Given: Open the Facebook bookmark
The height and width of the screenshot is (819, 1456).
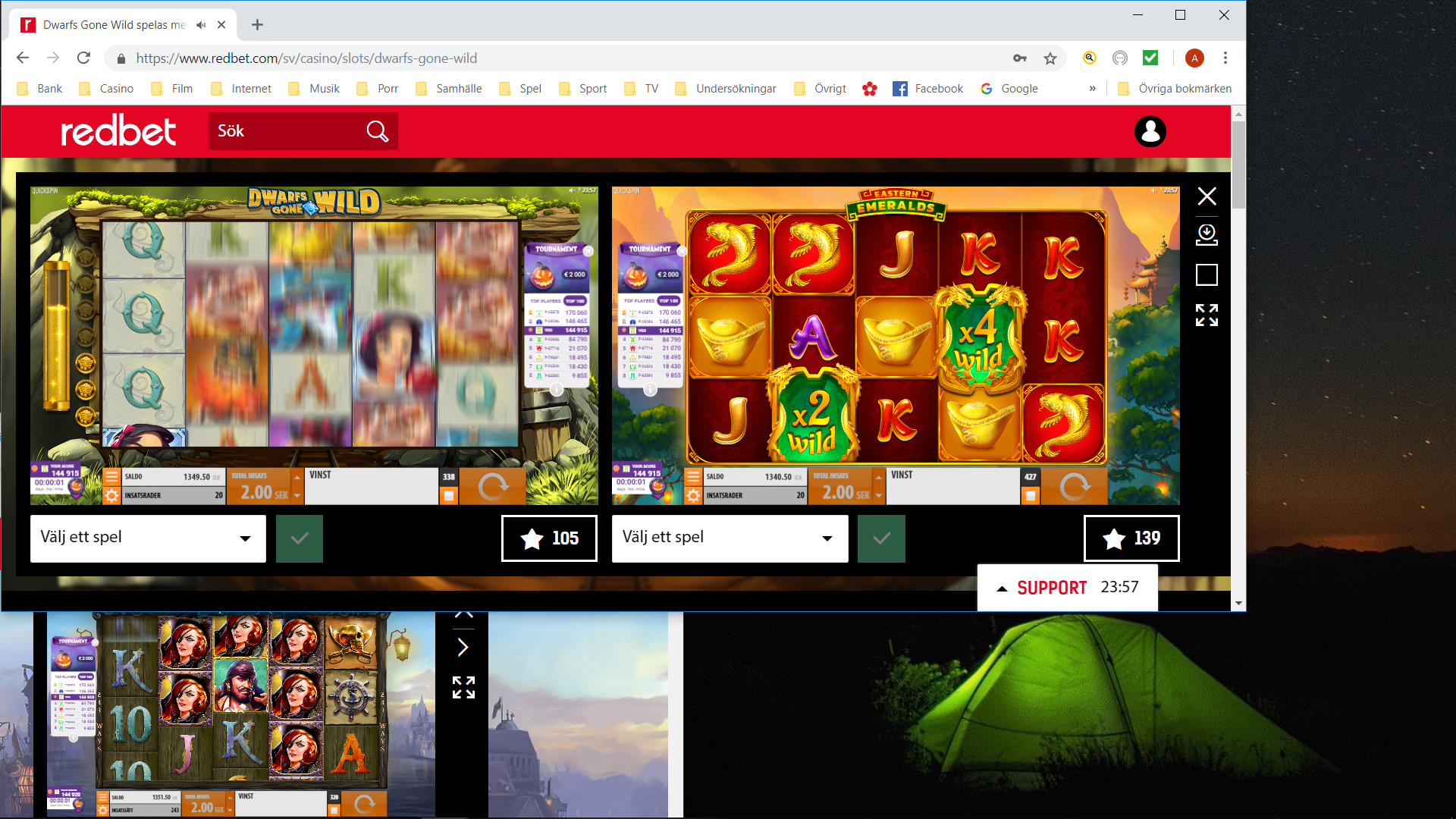Looking at the screenshot, I should (x=928, y=89).
